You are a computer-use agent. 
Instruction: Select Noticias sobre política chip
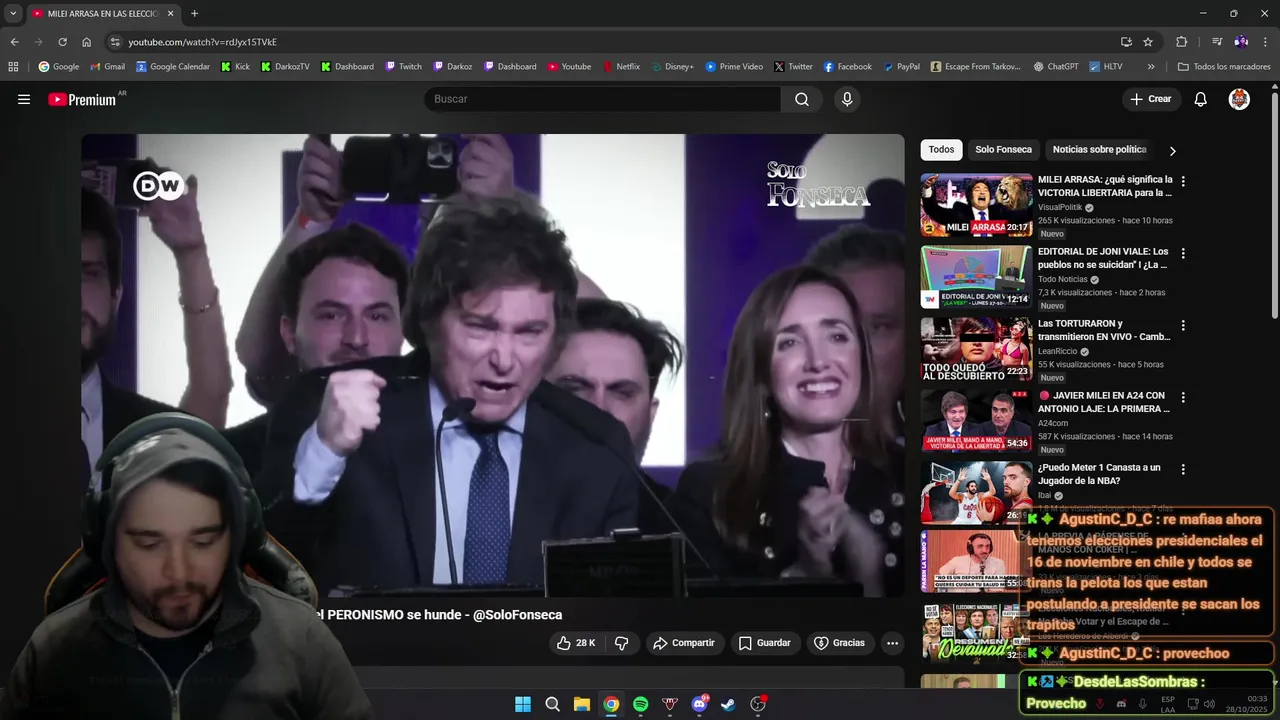point(1099,149)
